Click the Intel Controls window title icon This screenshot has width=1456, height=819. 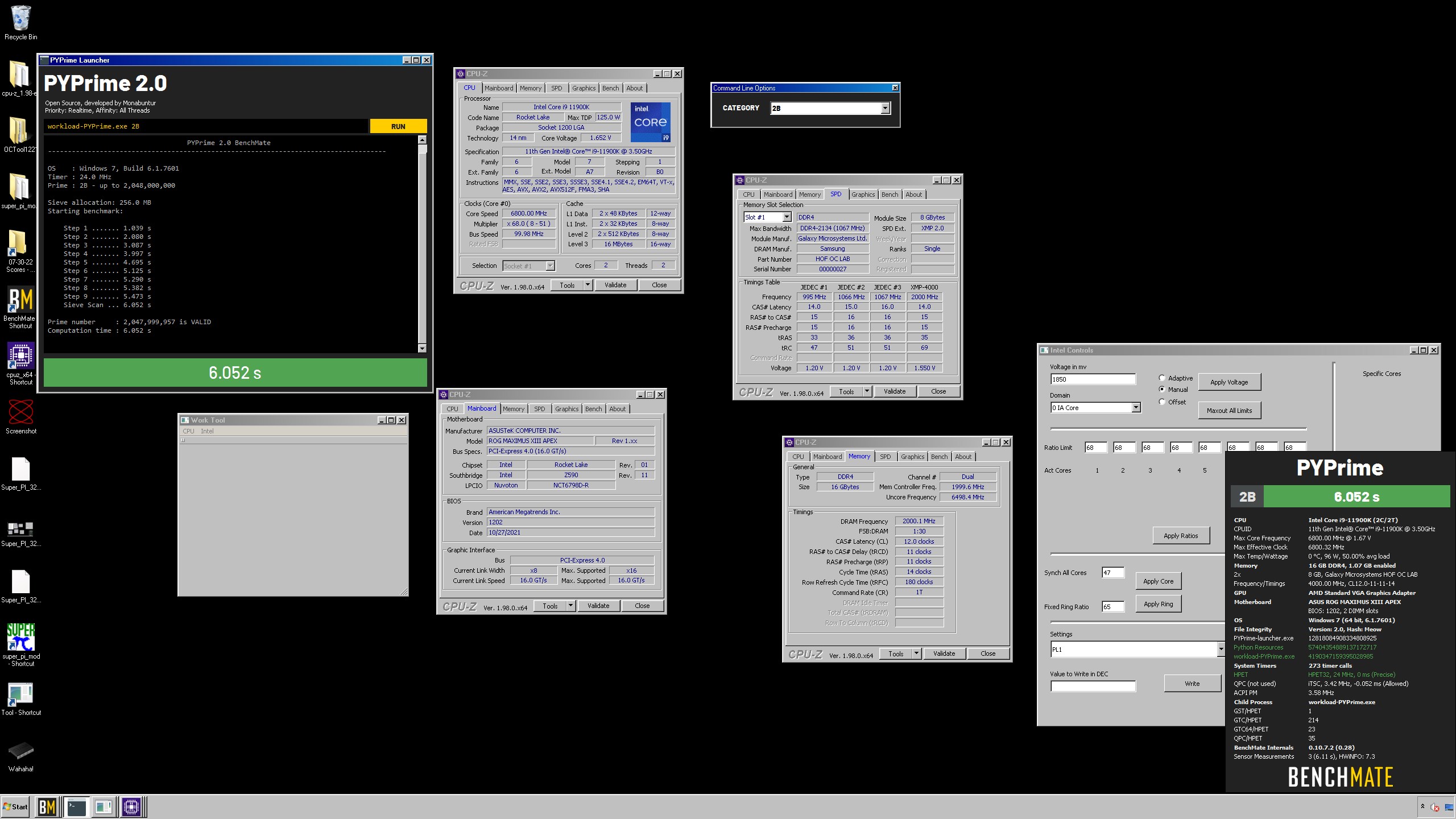1044,350
